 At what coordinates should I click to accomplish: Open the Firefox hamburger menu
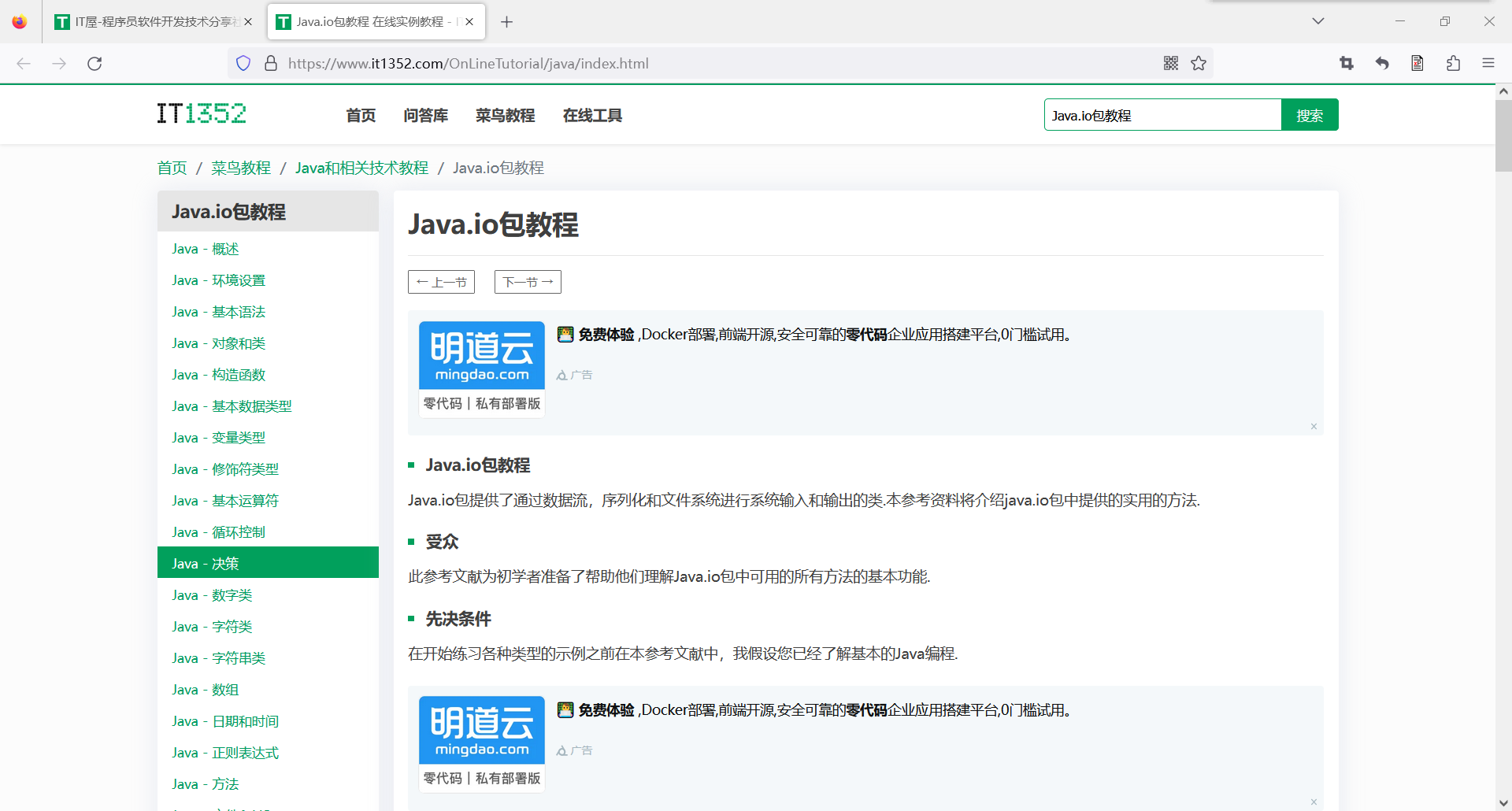[x=1488, y=63]
